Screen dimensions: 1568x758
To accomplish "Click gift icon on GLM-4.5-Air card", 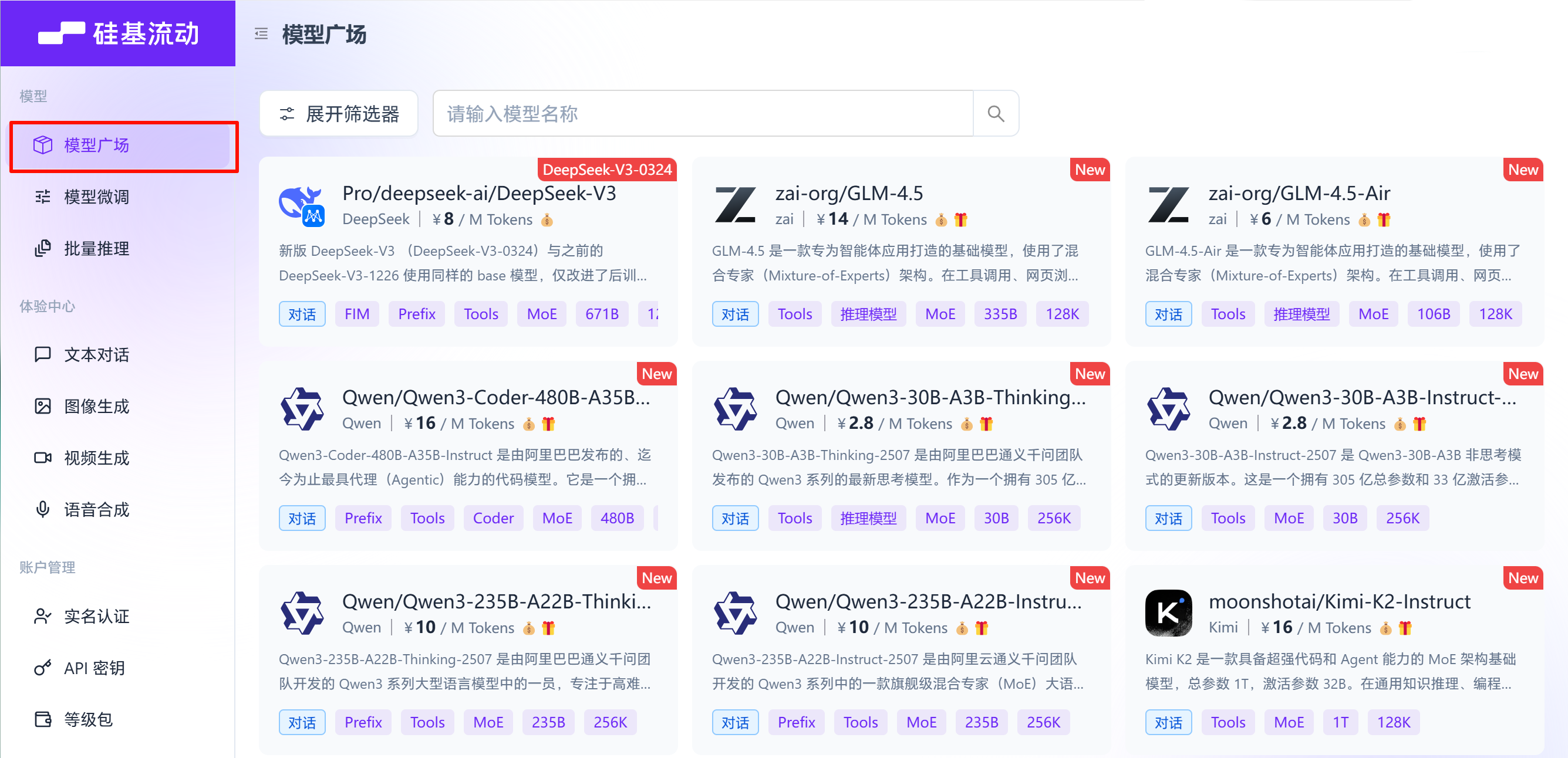I will point(1384,219).
